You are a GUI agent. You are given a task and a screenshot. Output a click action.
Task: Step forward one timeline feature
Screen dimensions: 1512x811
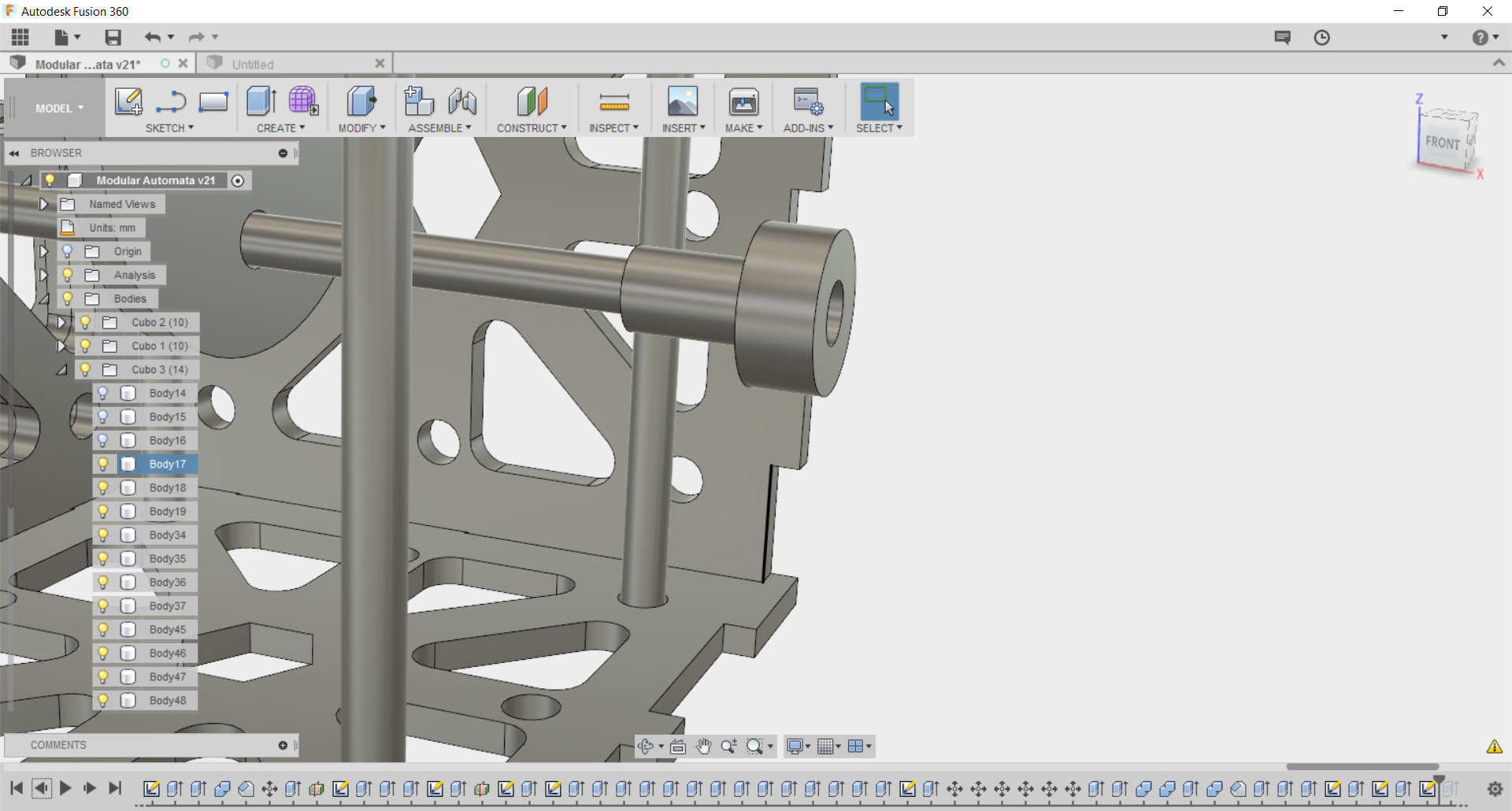(90, 788)
